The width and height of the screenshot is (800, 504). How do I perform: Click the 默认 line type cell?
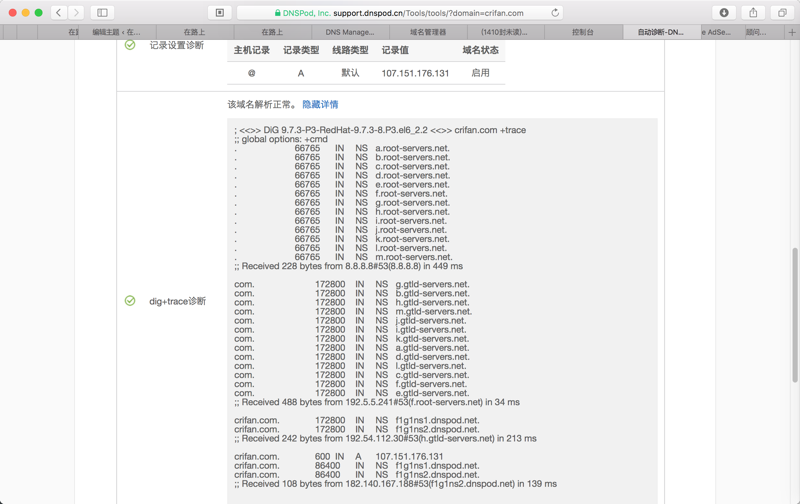click(x=350, y=73)
